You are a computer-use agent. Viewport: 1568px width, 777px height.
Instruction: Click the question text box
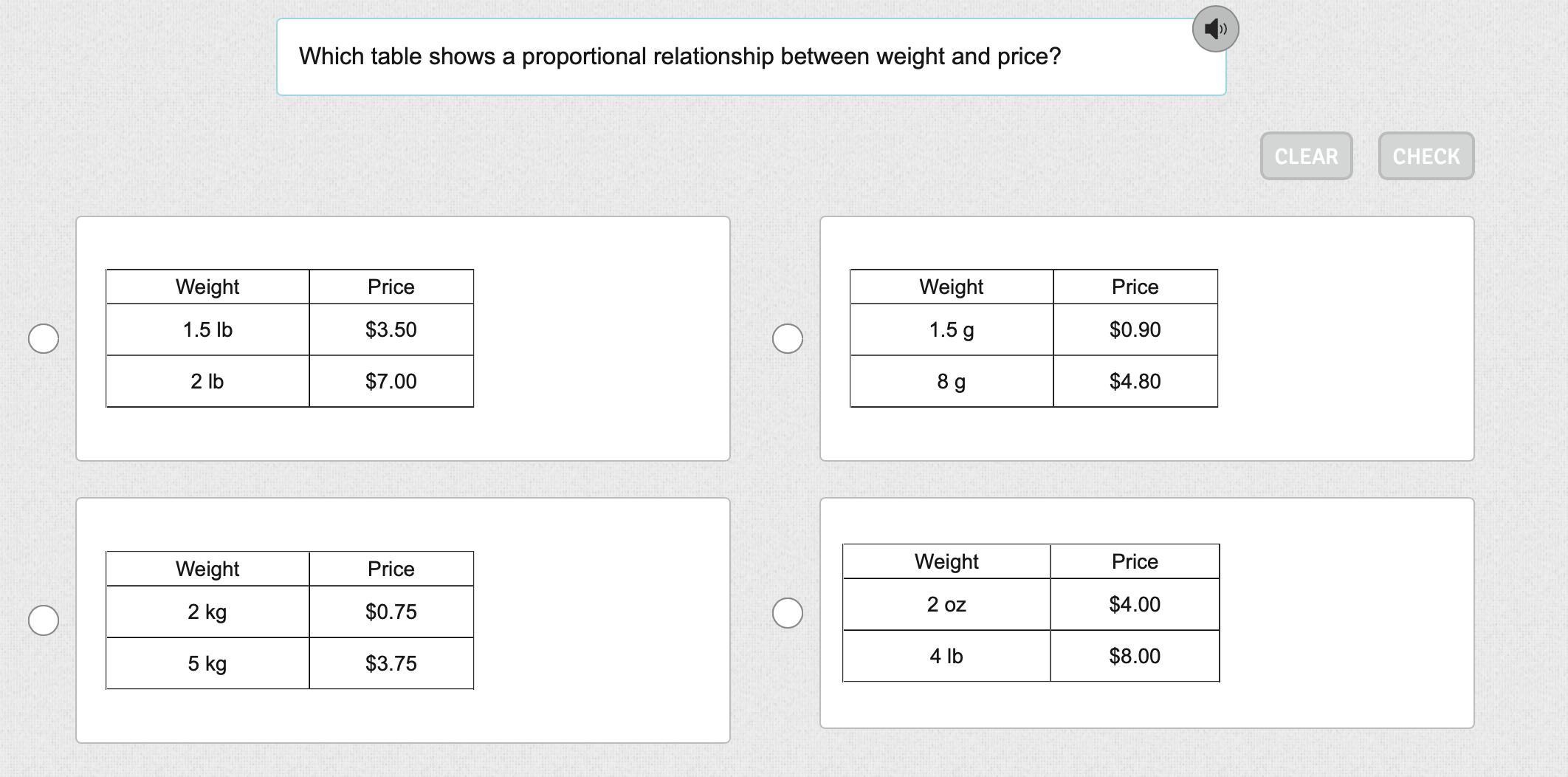pos(750,57)
